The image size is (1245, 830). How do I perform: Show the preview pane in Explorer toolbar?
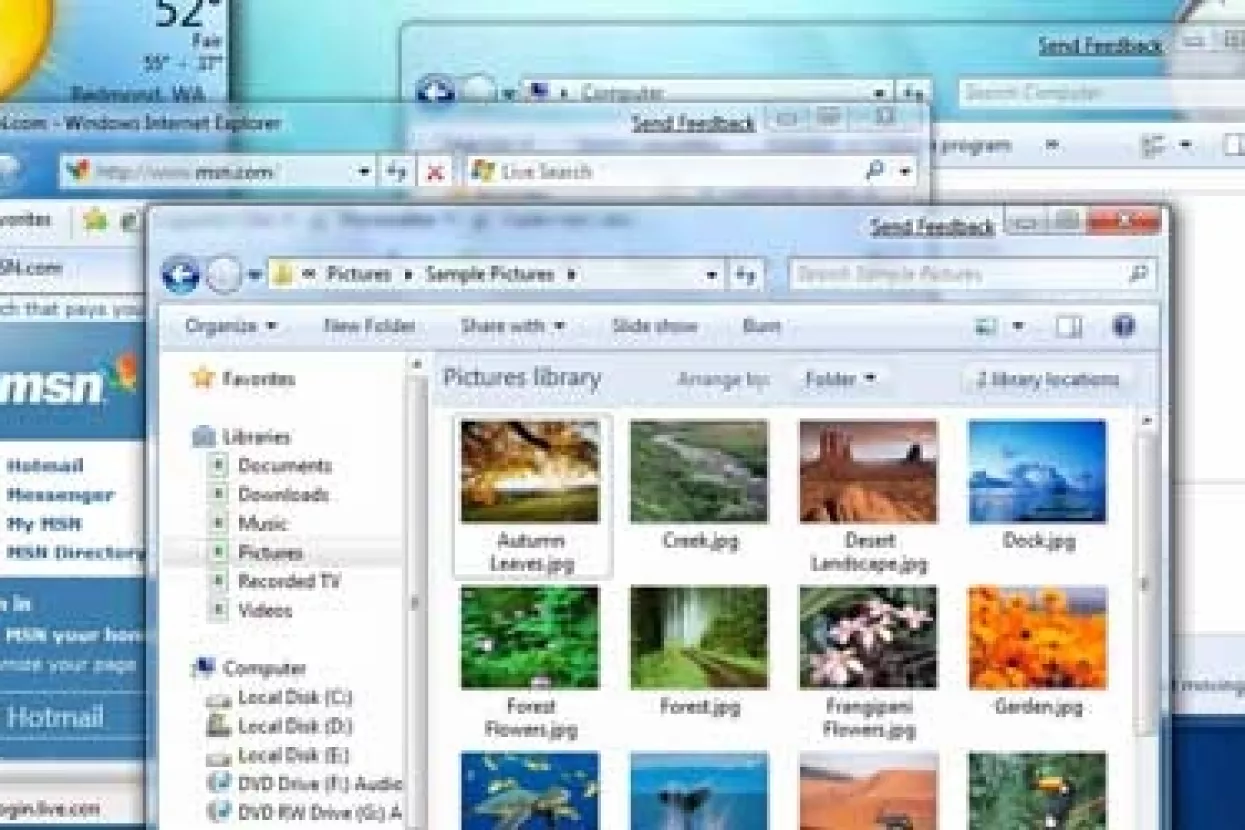tap(1069, 327)
